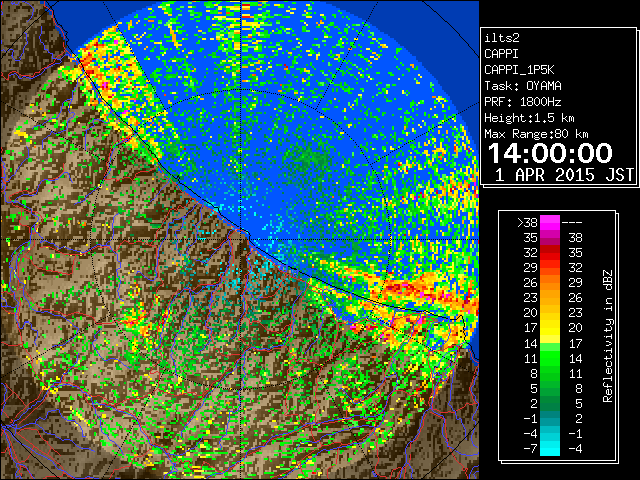This screenshot has width=640, height=480.
Task: Click the '---' legend label
Action: pyautogui.click(x=572, y=222)
